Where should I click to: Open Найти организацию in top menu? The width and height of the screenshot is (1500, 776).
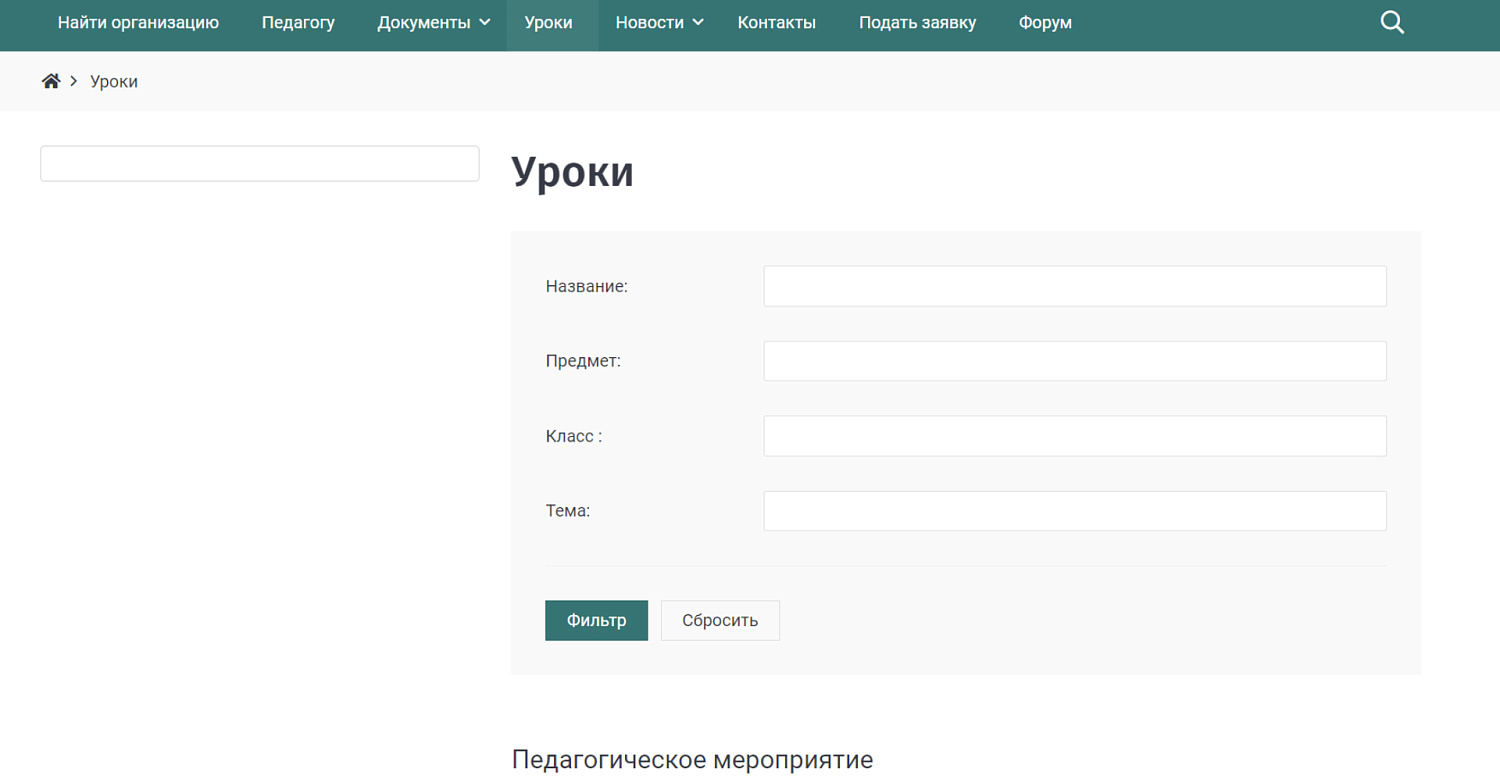pos(138,23)
